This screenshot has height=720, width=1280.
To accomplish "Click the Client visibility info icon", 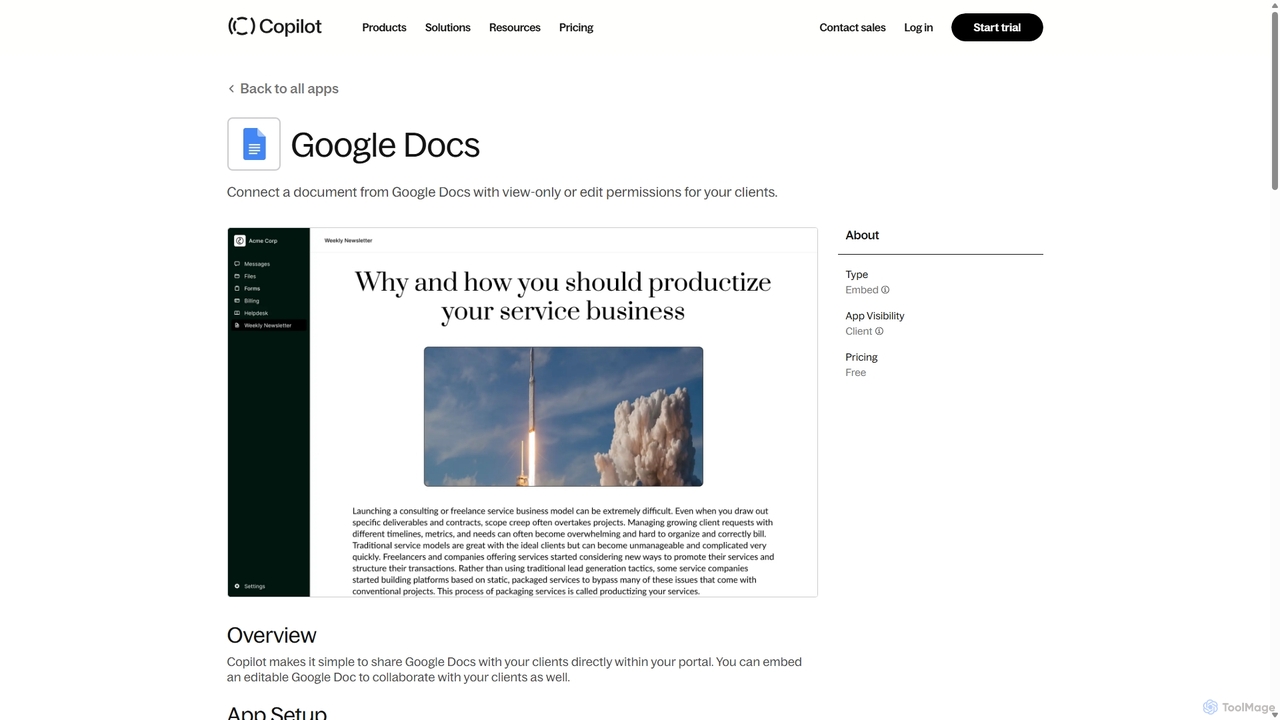I will pos(879,331).
